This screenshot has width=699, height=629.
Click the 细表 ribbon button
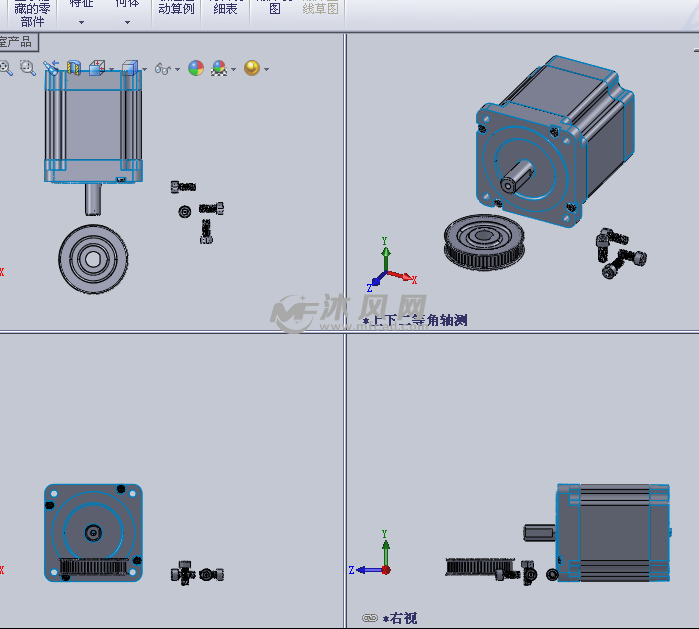225,9
